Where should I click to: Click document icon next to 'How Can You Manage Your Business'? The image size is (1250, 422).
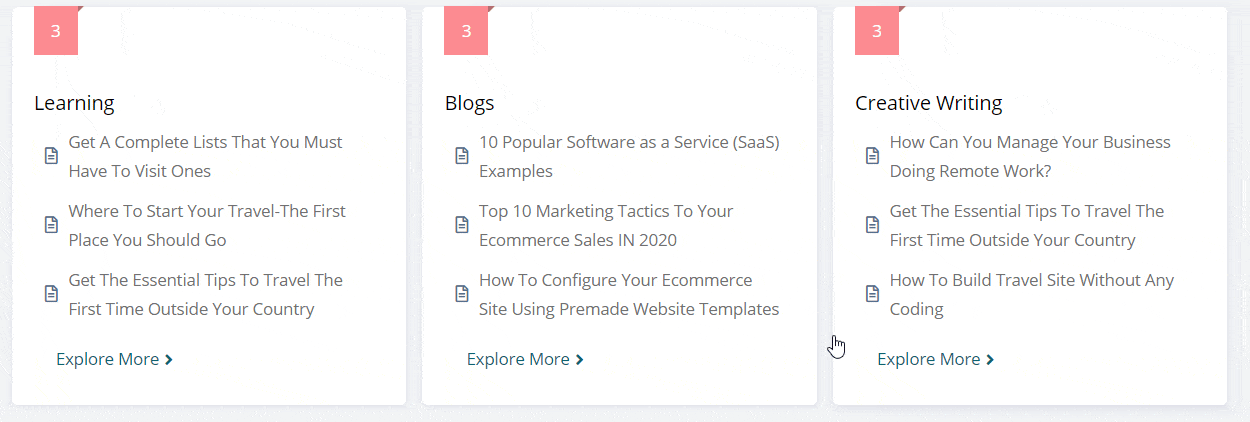pos(873,156)
